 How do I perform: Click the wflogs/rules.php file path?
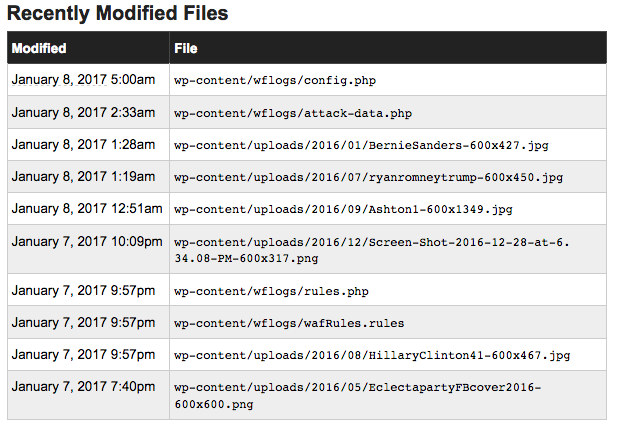pyautogui.click(x=271, y=291)
